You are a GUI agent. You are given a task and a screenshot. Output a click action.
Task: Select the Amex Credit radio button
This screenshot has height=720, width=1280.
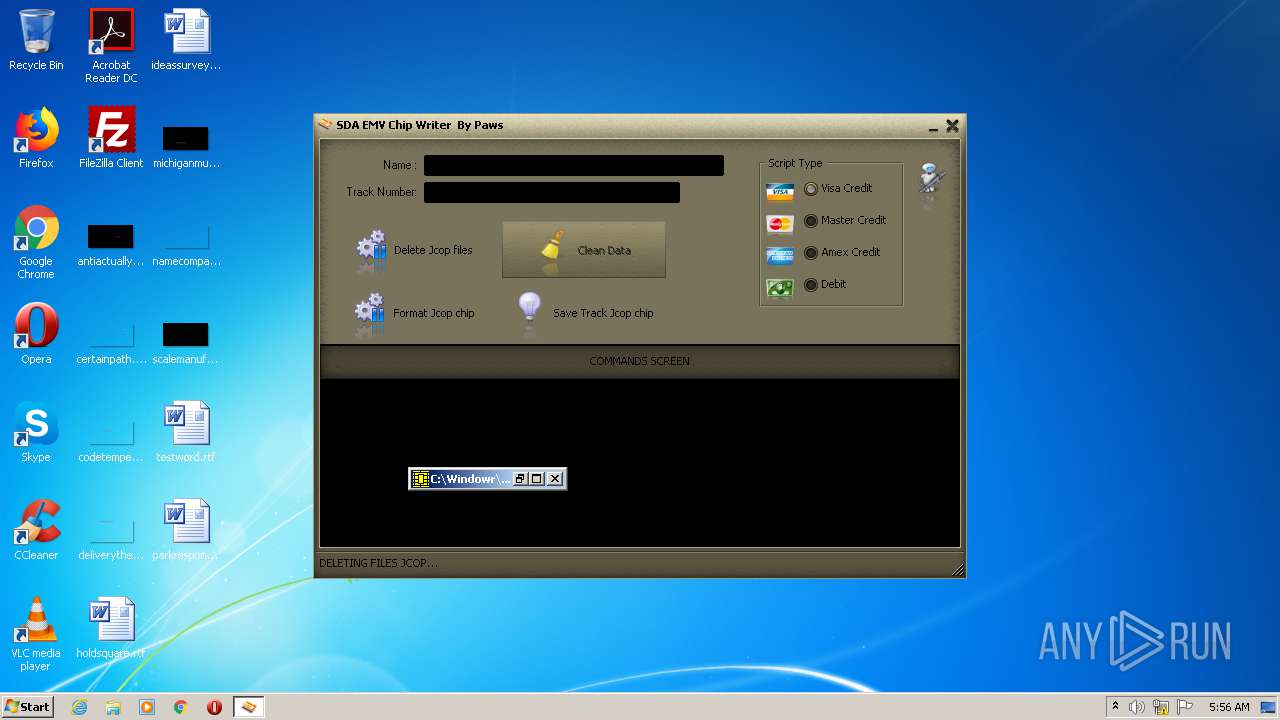[811, 252]
